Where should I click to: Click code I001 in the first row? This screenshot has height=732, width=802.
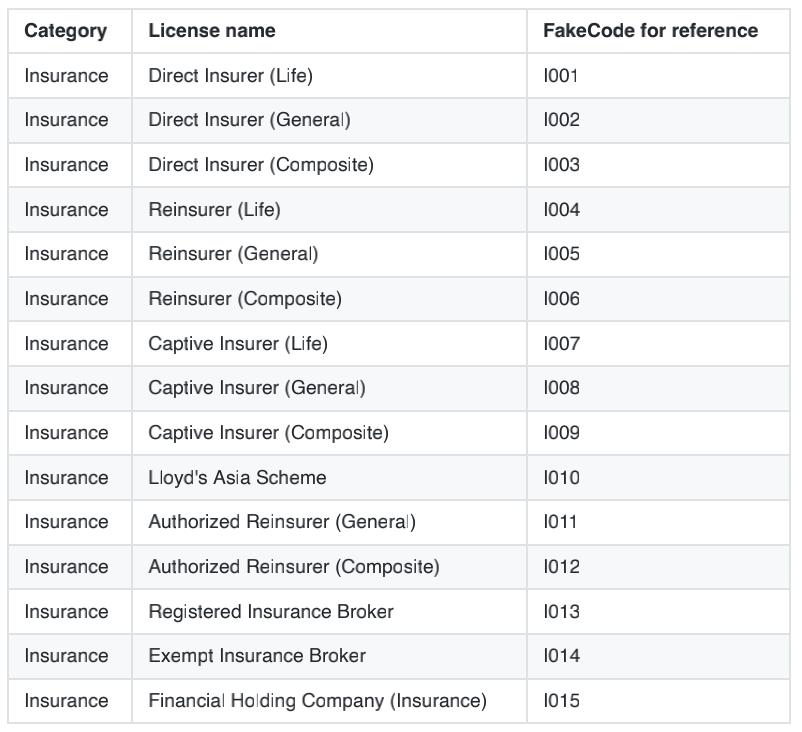pos(560,76)
